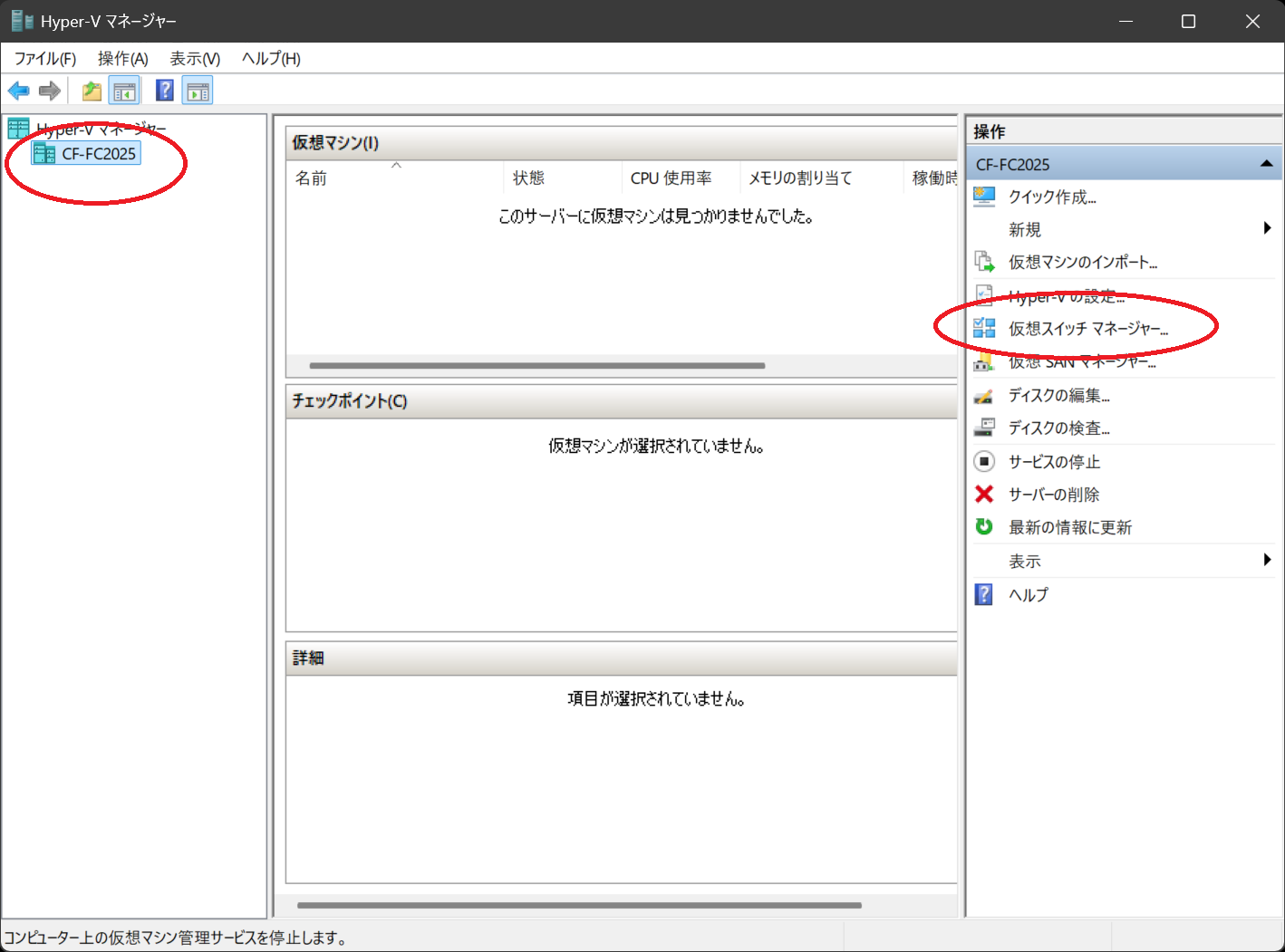This screenshot has height=952, width=1285.
Task: Open 仮想スイッチ マネージャー in the actions pane
Action: click(1087, 329)
